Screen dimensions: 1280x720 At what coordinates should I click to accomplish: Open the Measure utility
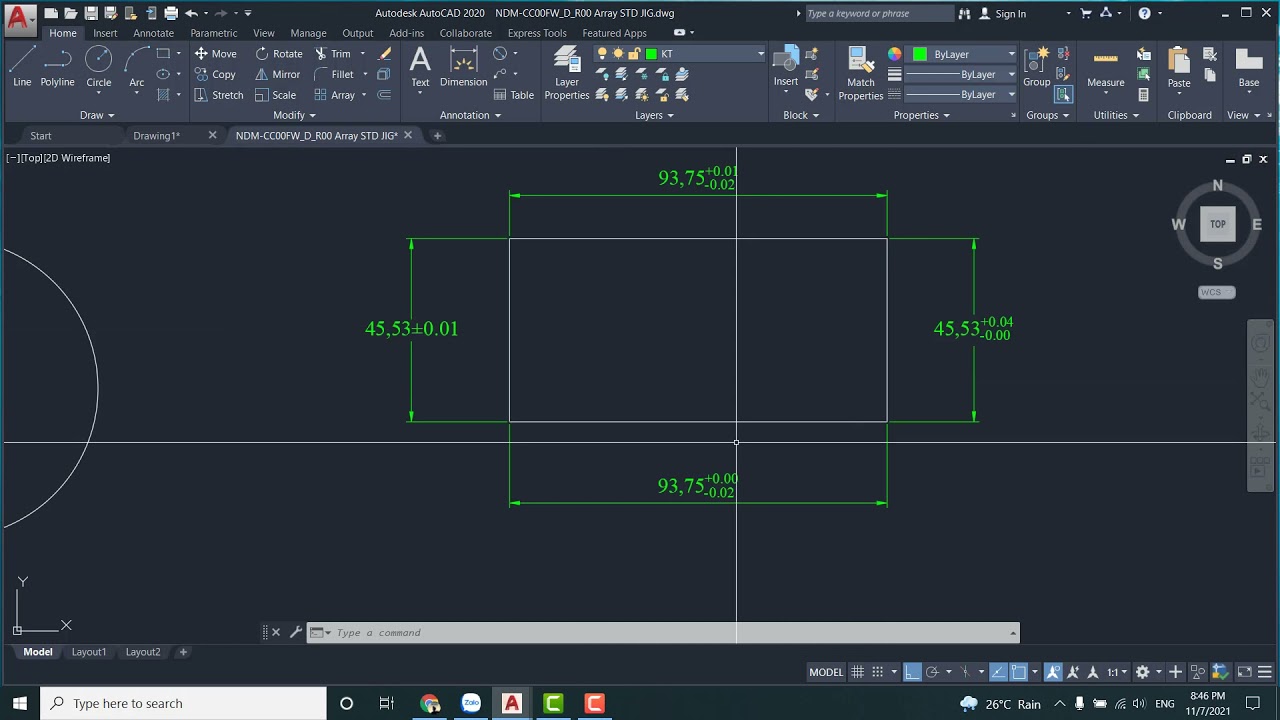point(1105,68)
